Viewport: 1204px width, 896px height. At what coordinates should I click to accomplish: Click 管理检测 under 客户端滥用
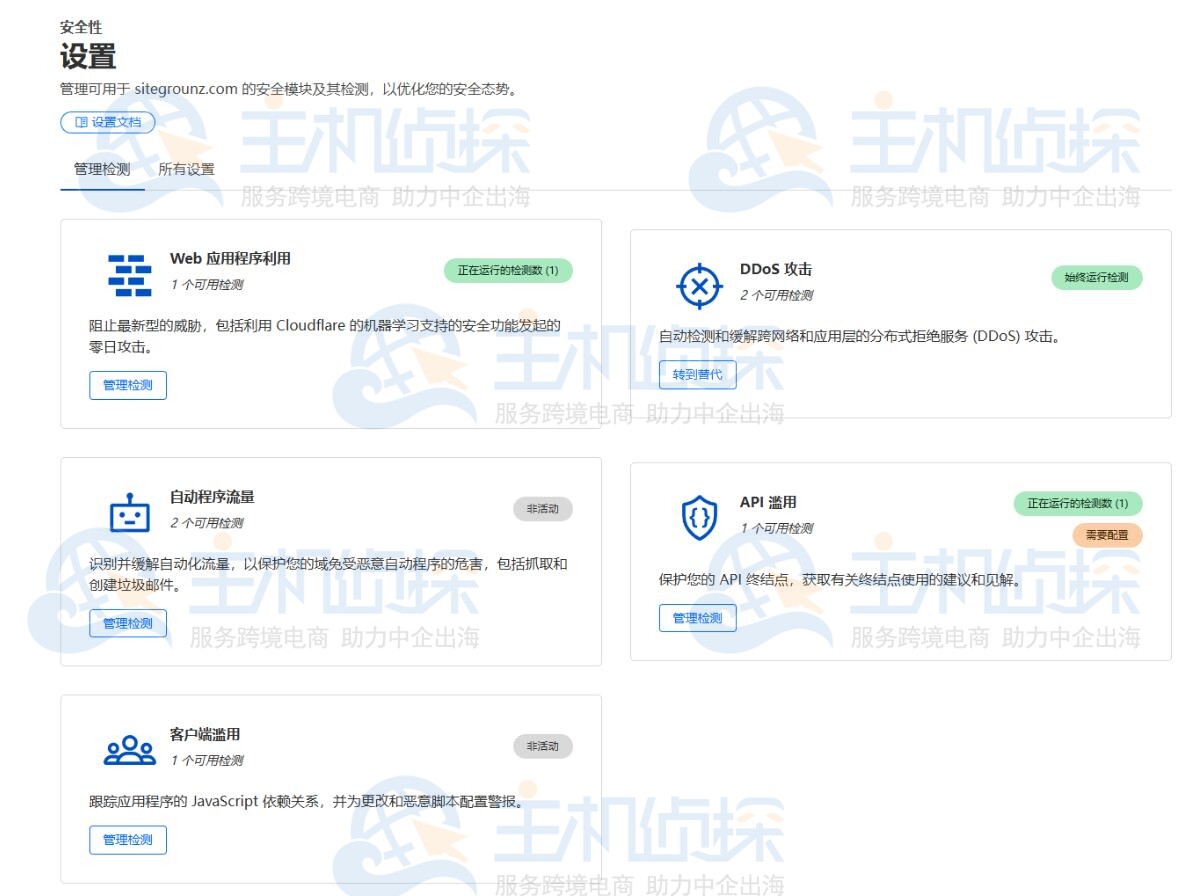[128, 840]
